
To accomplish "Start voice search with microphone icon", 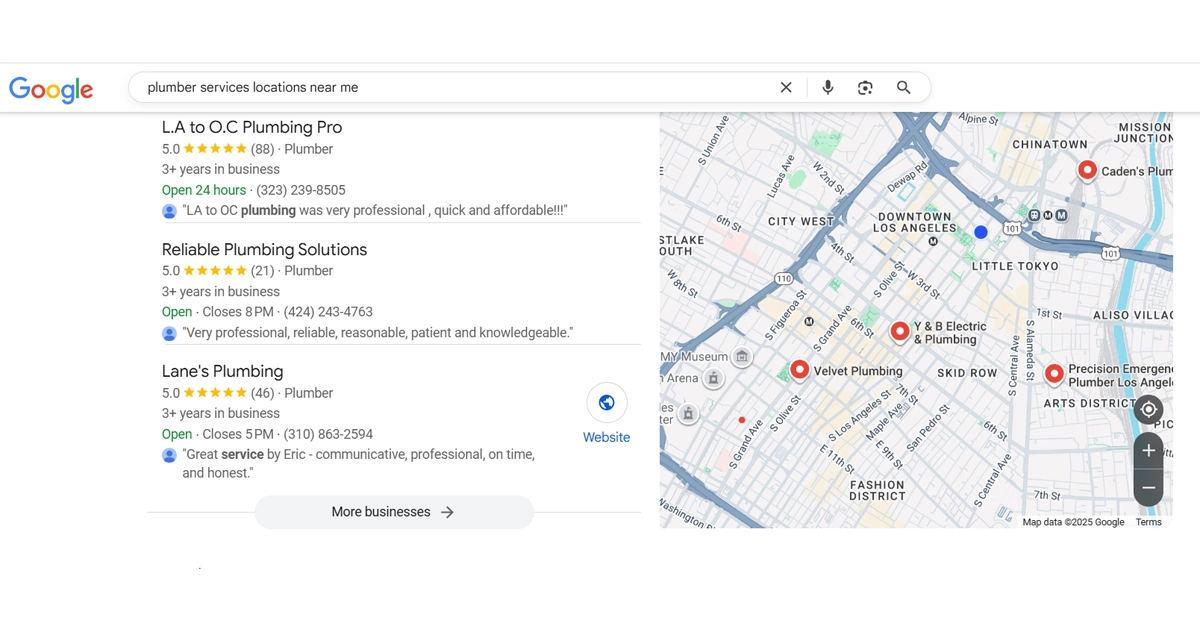I will pyautogui.click(x=827, y=88).
